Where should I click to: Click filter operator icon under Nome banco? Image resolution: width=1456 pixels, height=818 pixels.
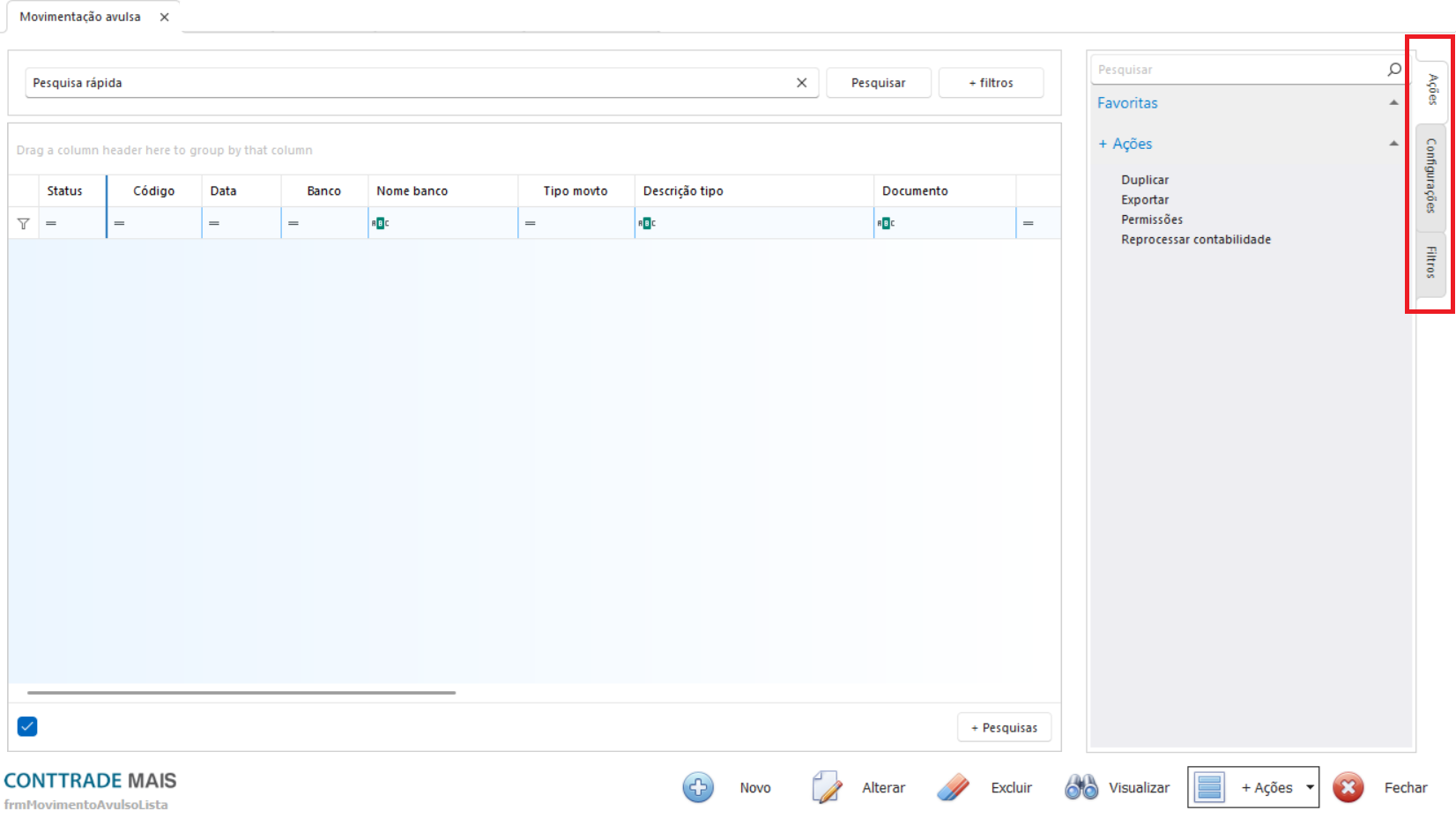(380, 224)
